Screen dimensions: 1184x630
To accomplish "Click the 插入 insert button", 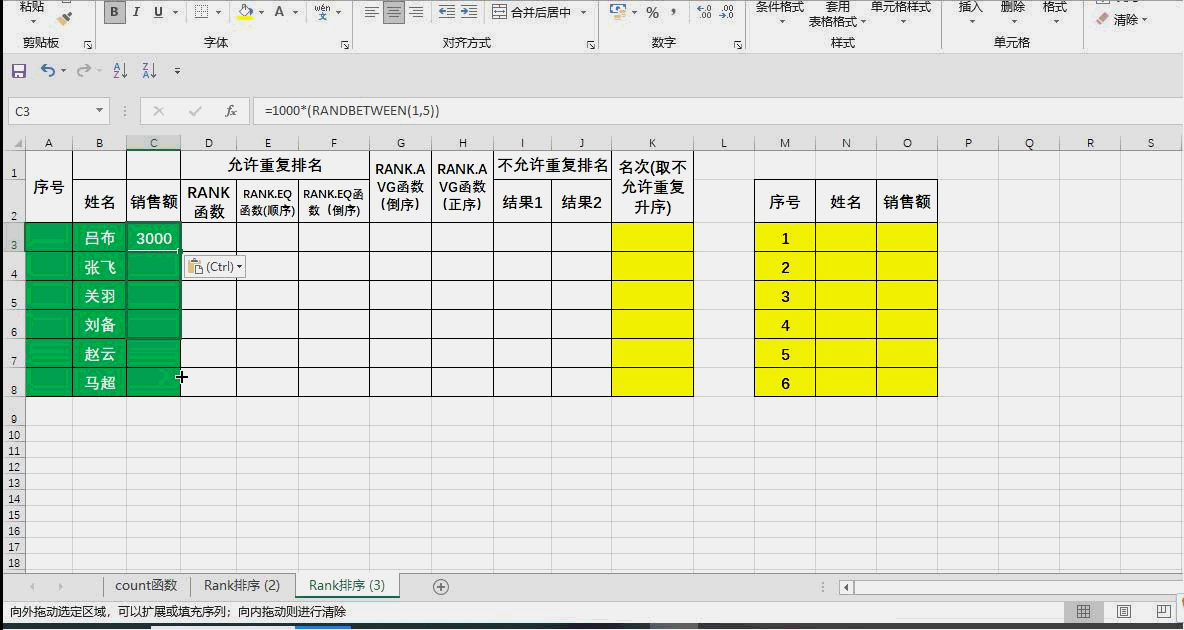I will (970, 11).
